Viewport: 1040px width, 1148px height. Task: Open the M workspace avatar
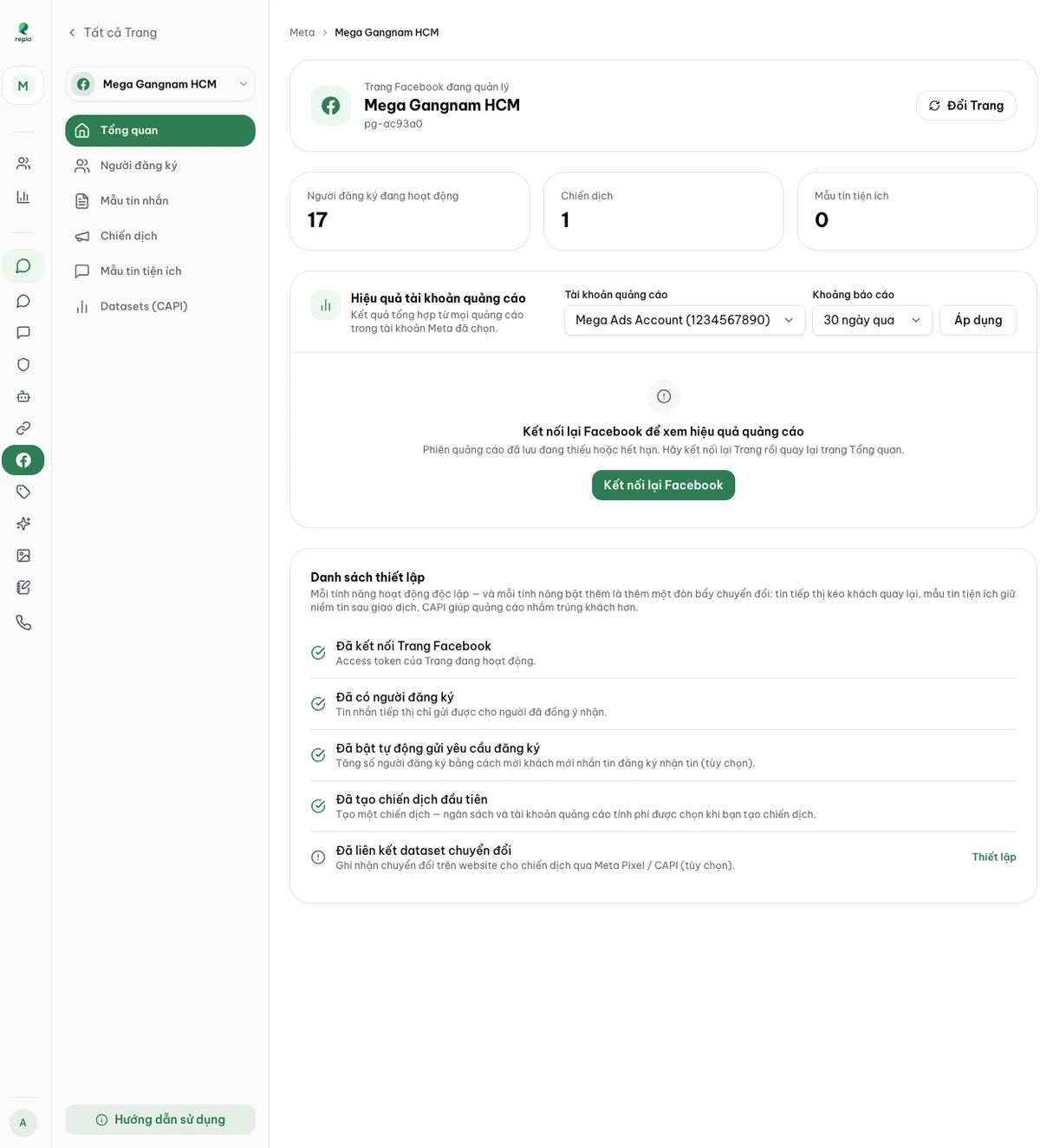click(x=23, y=86)
